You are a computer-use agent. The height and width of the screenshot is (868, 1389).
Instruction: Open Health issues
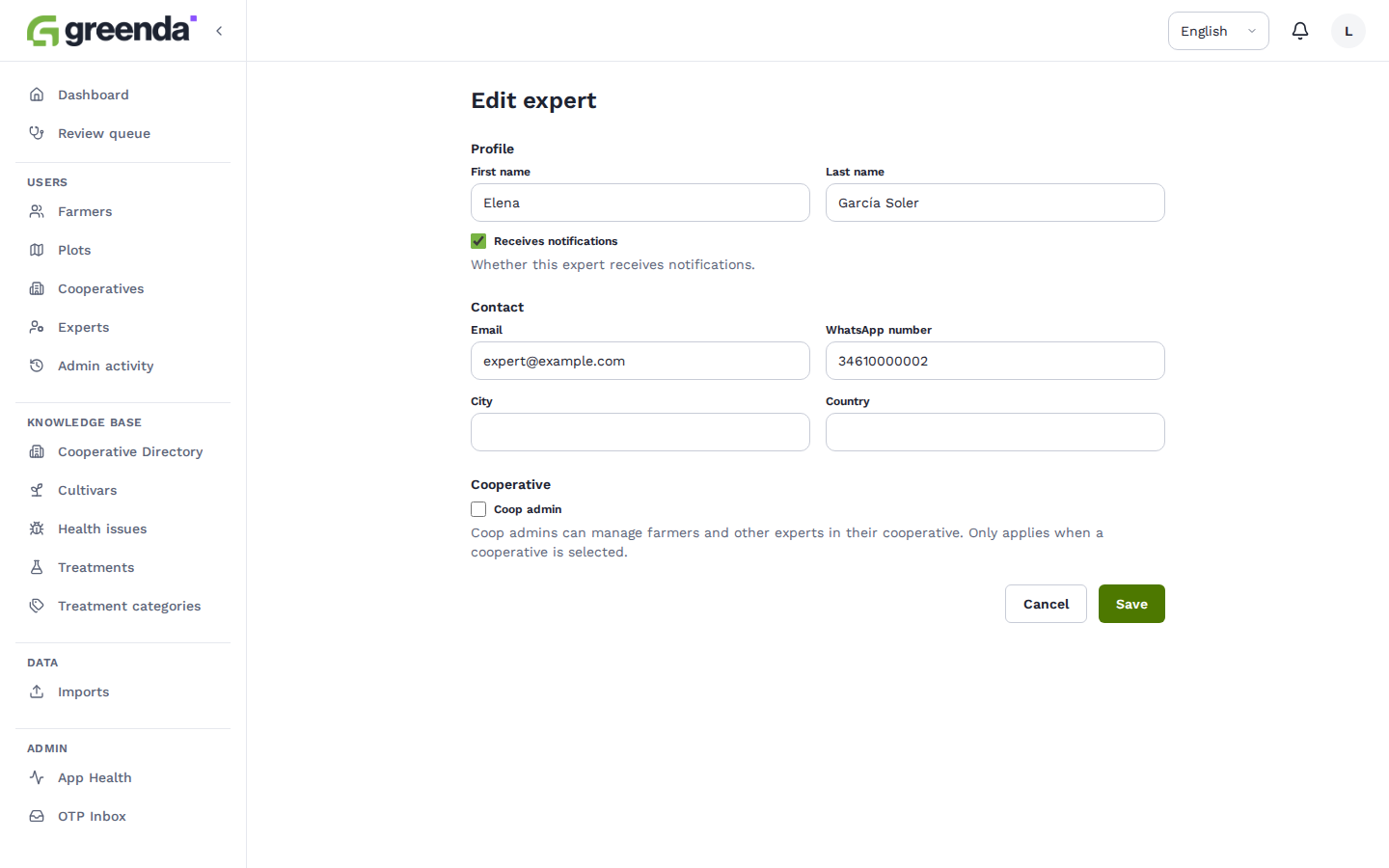pyautogui.click(x=123, y=529)
